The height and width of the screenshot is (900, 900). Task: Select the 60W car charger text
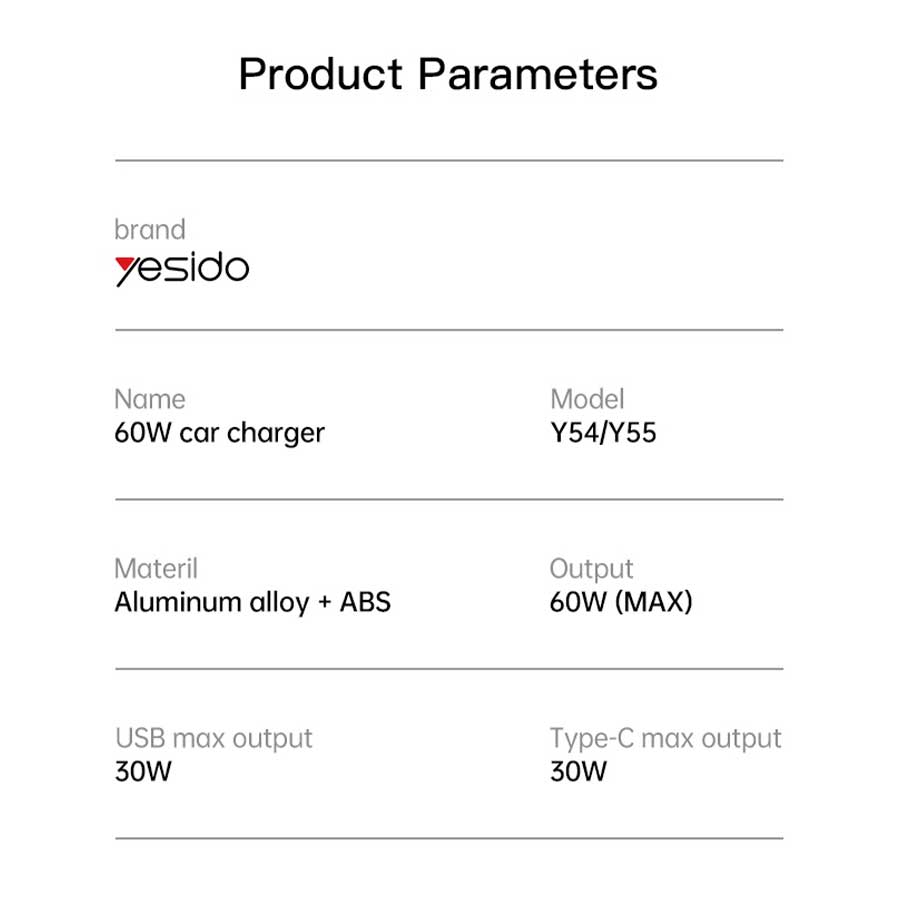[219, 433]
